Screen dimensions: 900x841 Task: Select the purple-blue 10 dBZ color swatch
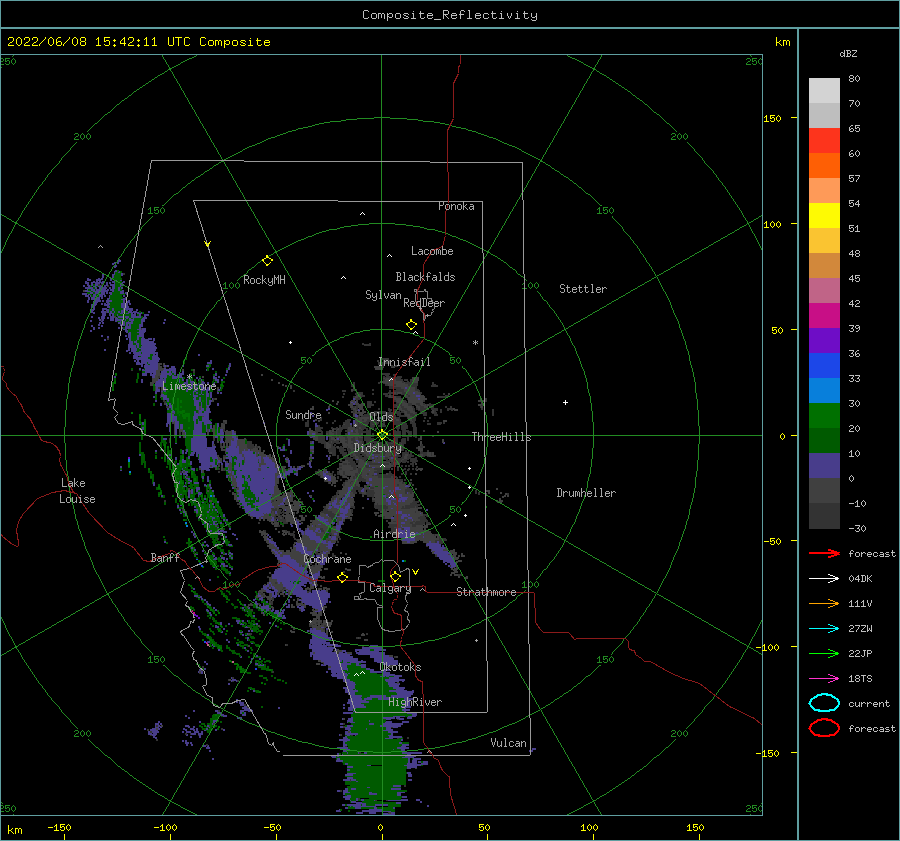click(824, 466)
